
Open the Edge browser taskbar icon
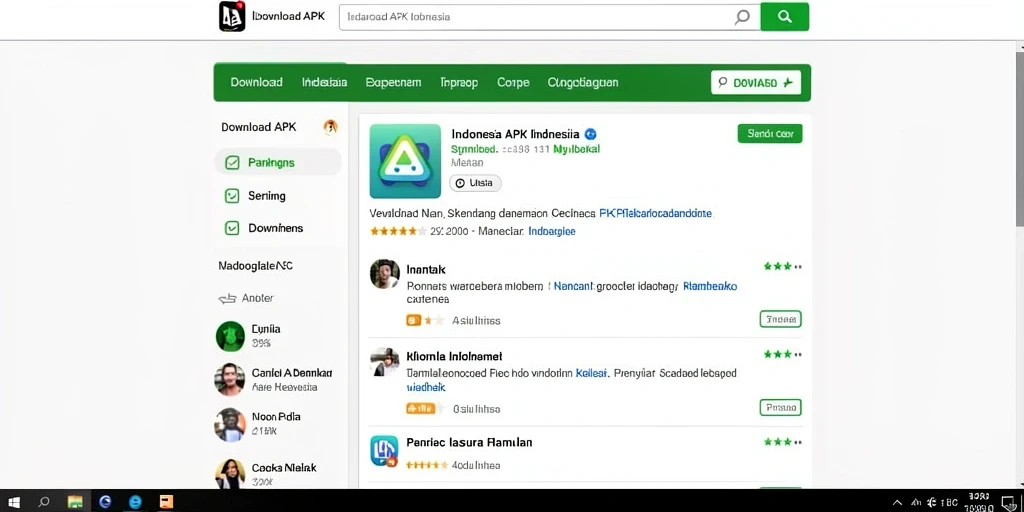pos(105,502)
